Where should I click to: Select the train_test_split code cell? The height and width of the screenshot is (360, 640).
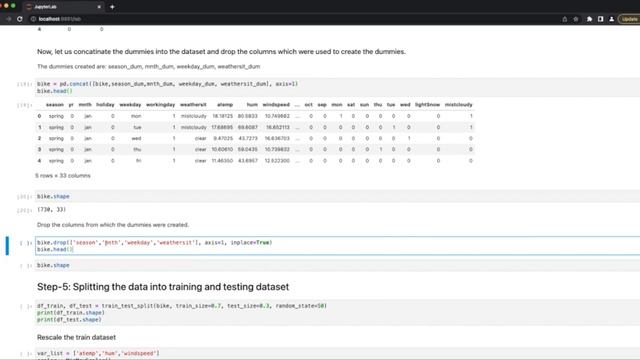[x=337, y=313]
